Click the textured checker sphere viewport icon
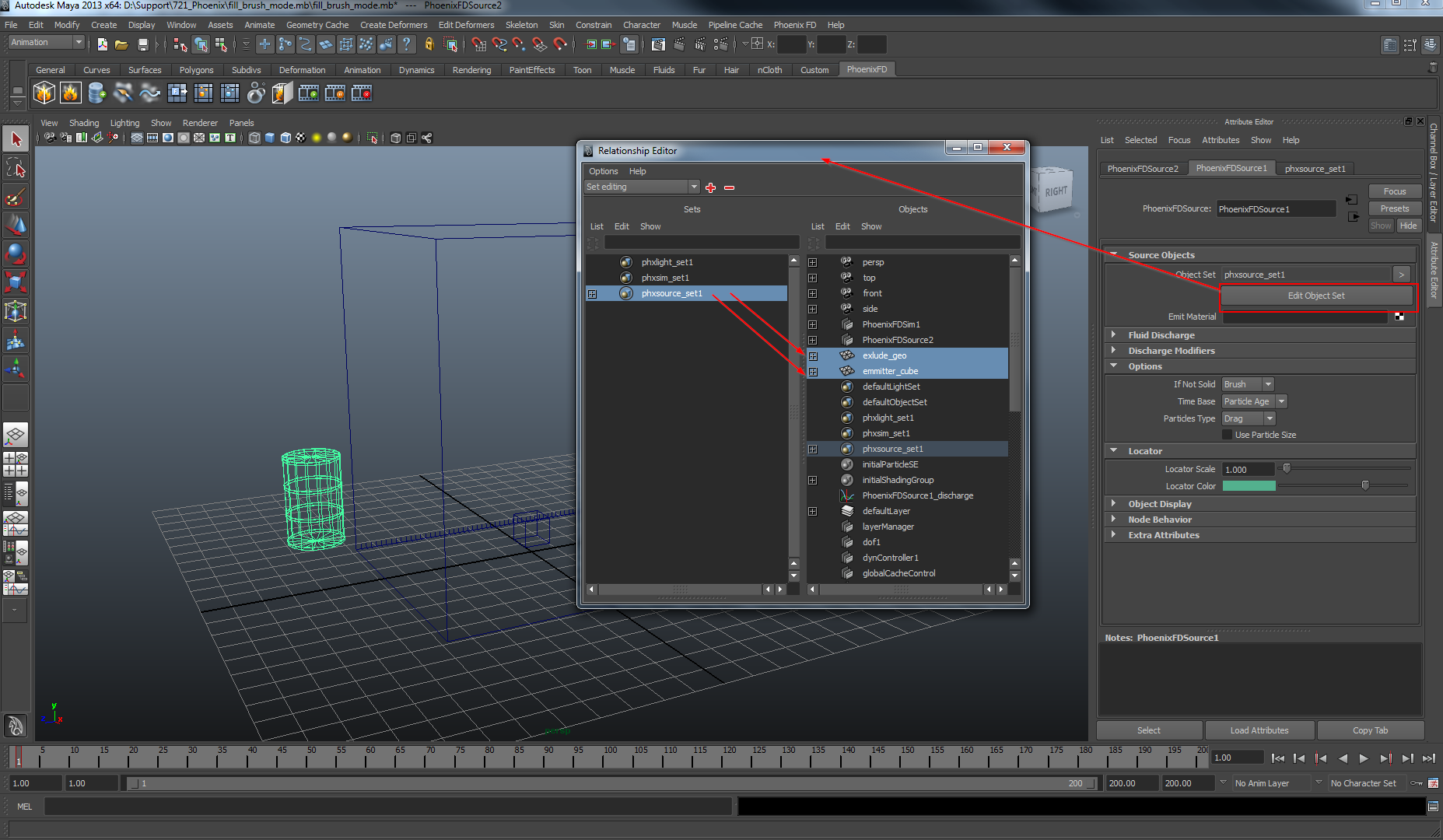The height and width of the screenshot is (840, 1443). [301, 138]
